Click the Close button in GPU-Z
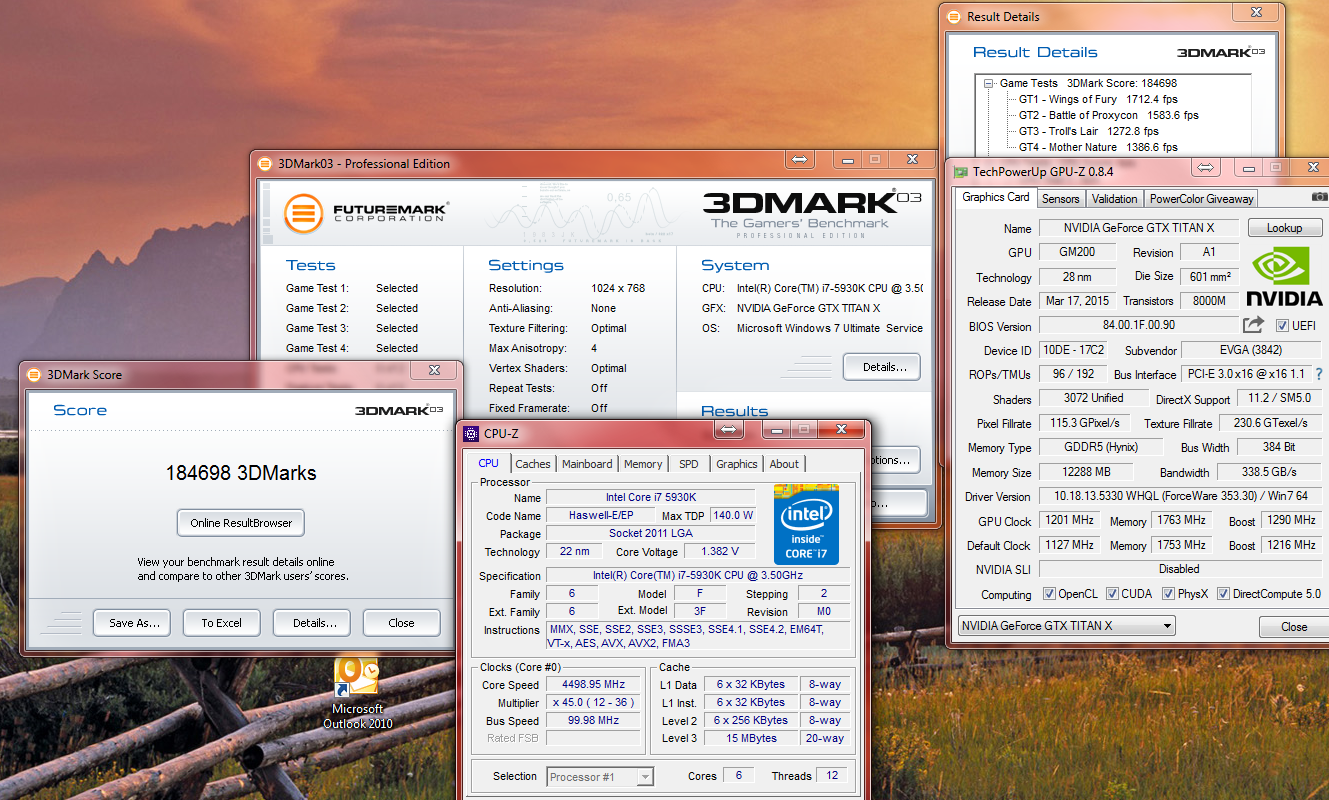The width and height of the screenshot is (1329, 800). click(1294, 627)
